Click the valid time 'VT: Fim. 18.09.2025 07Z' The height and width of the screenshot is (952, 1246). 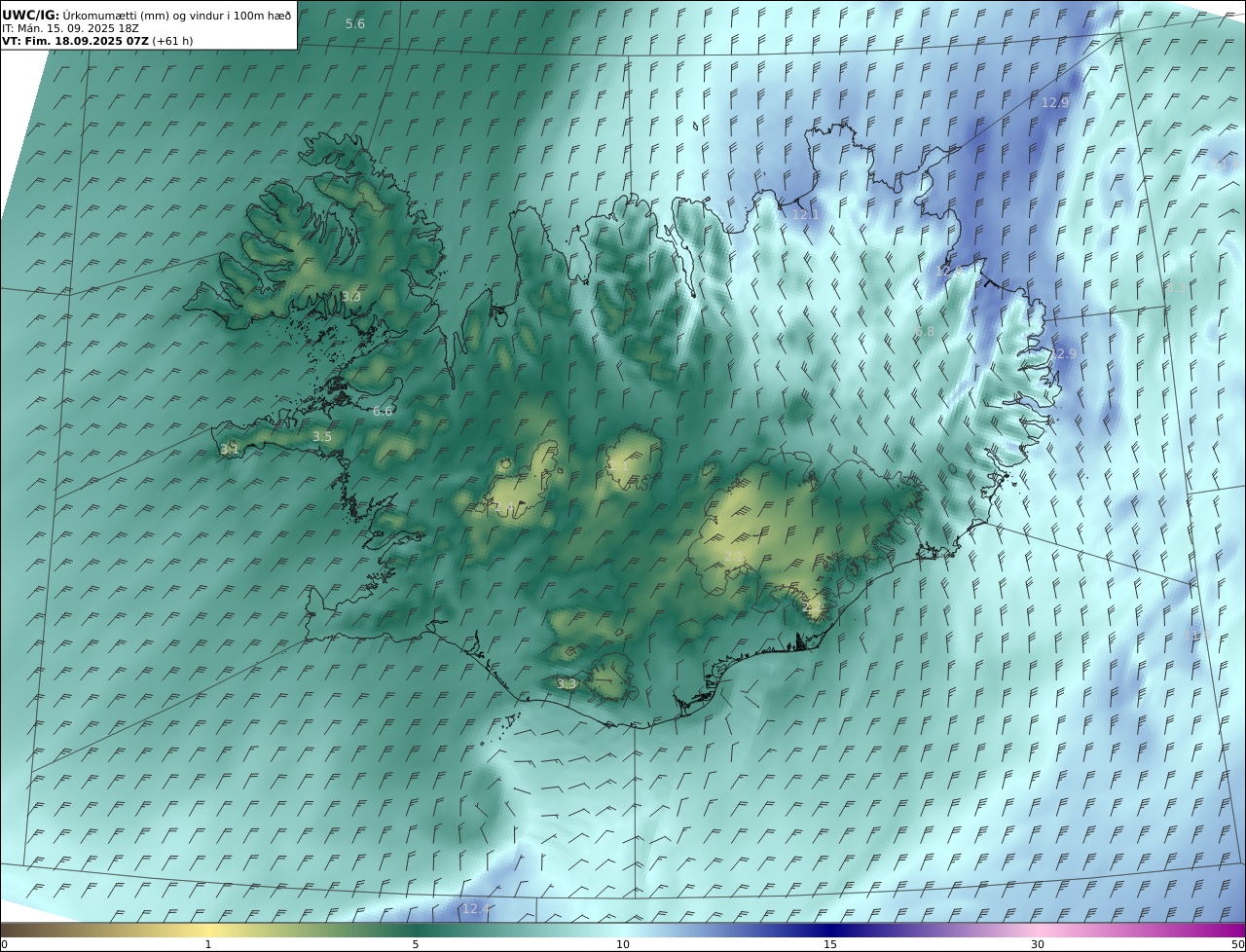pyautogui.click(x=75, y=42)
